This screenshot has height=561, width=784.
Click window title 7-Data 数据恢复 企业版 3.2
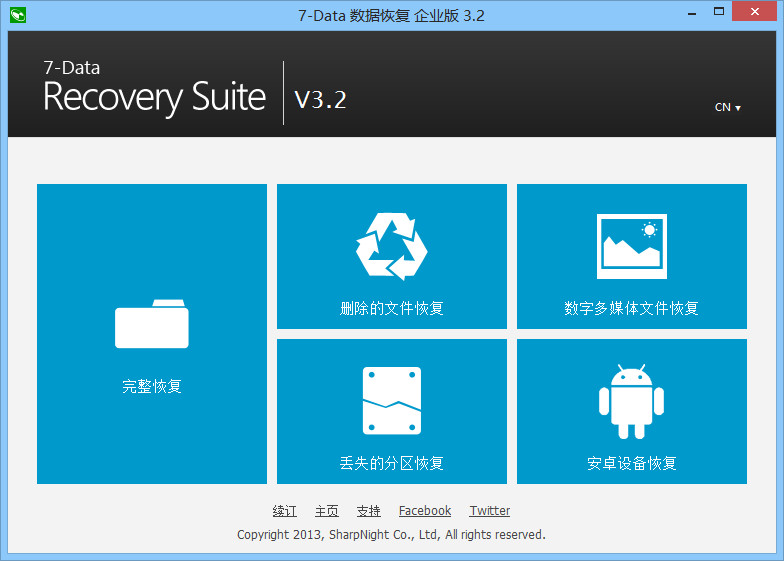coord(392,16)
